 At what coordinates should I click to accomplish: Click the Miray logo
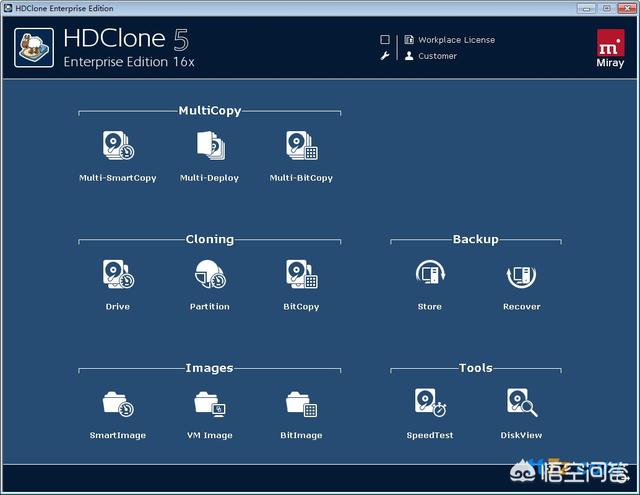[x=610, y=48]
